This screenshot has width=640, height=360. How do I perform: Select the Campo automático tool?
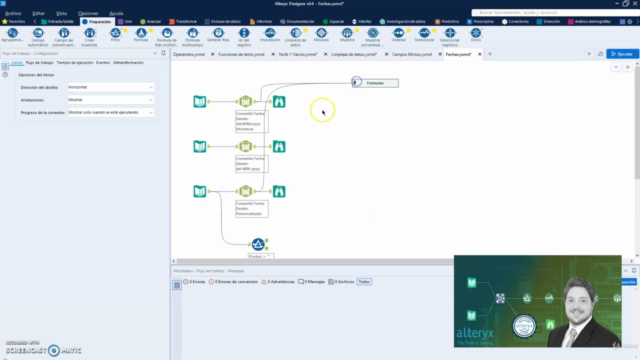(x=38, y=37)
